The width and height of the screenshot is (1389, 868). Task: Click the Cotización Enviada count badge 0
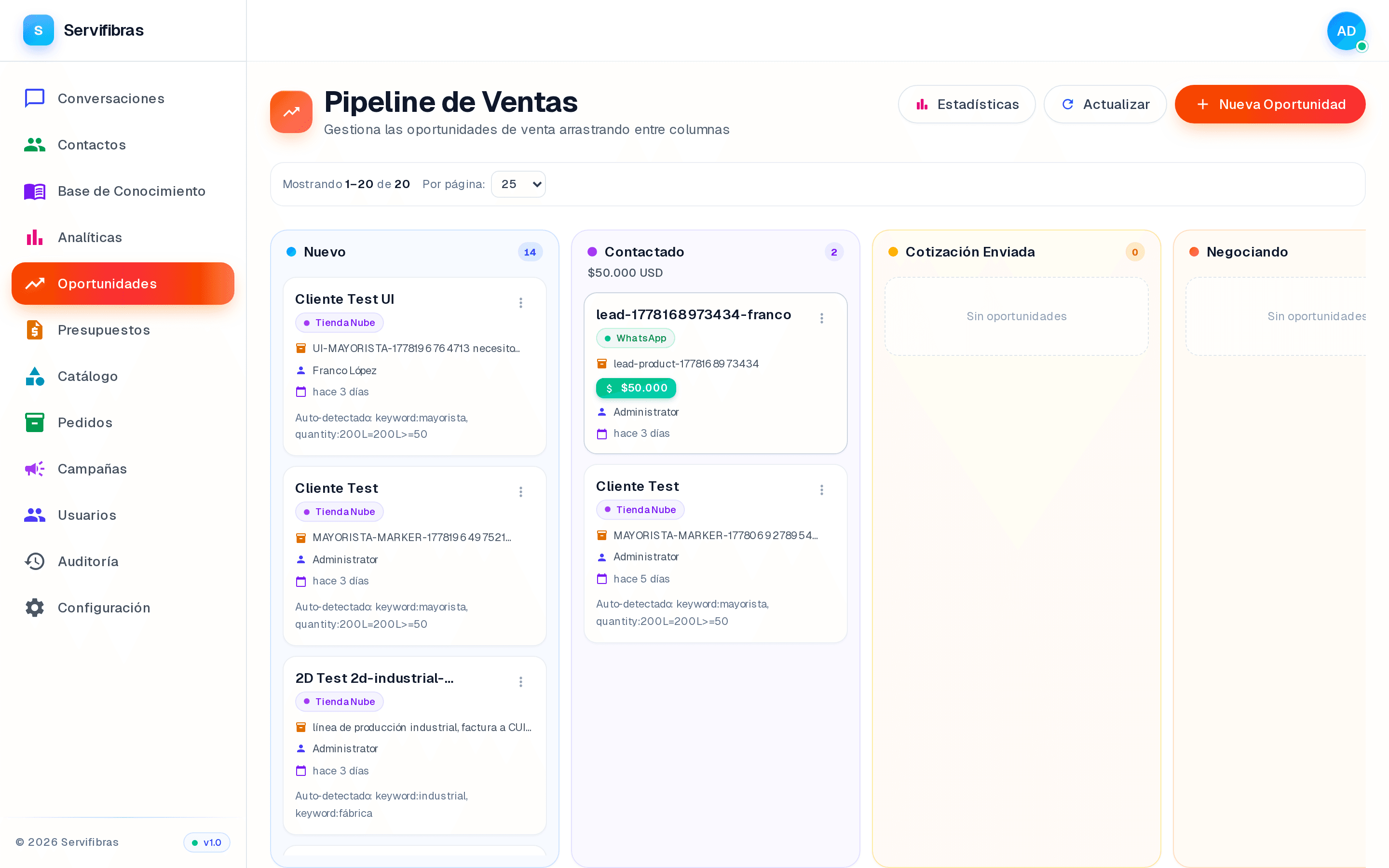1135,252
